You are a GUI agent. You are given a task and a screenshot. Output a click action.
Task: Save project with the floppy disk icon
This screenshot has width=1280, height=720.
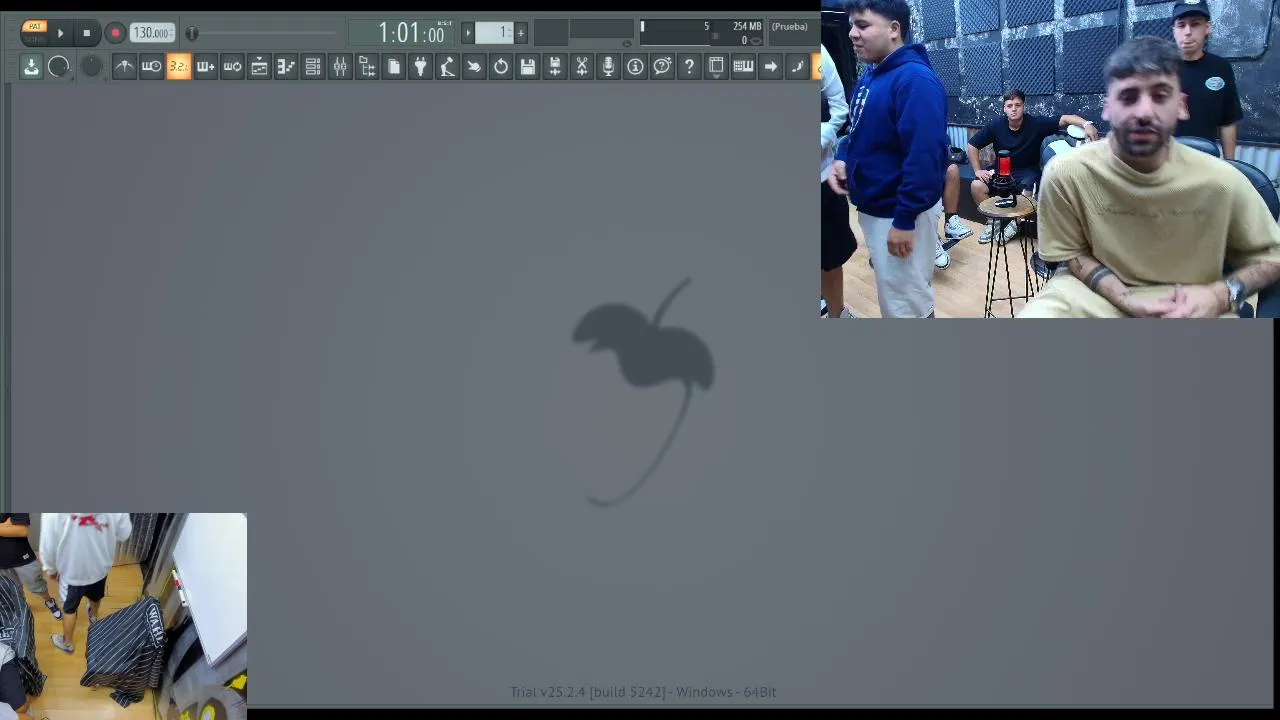[x=528, y=66]
